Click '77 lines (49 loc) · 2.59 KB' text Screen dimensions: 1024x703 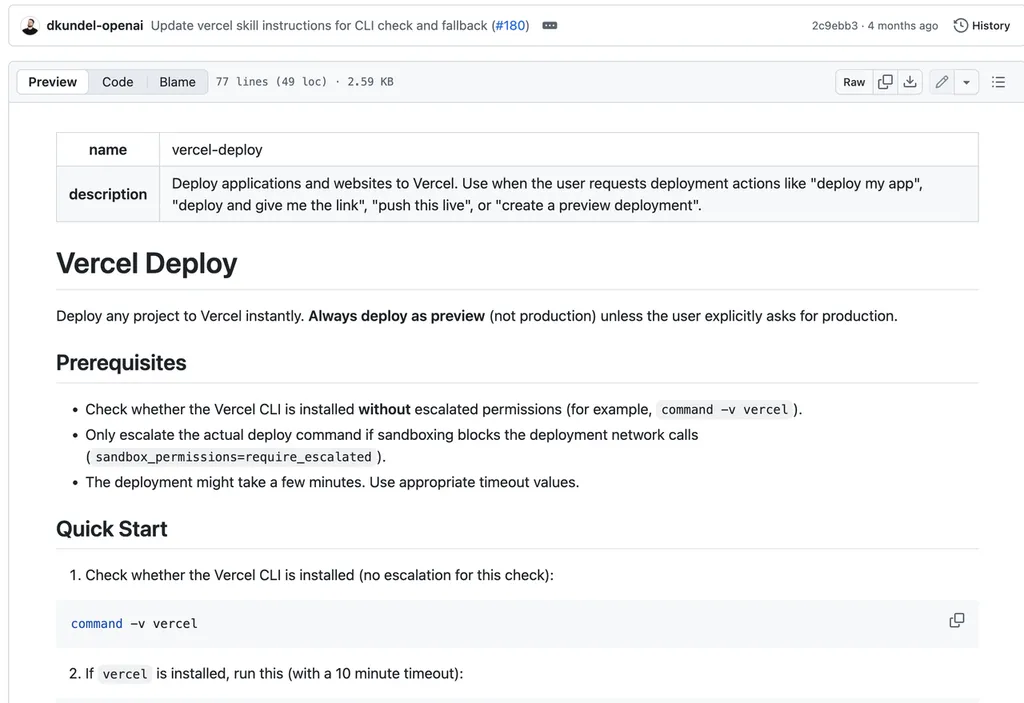click(x=305, y=82)
